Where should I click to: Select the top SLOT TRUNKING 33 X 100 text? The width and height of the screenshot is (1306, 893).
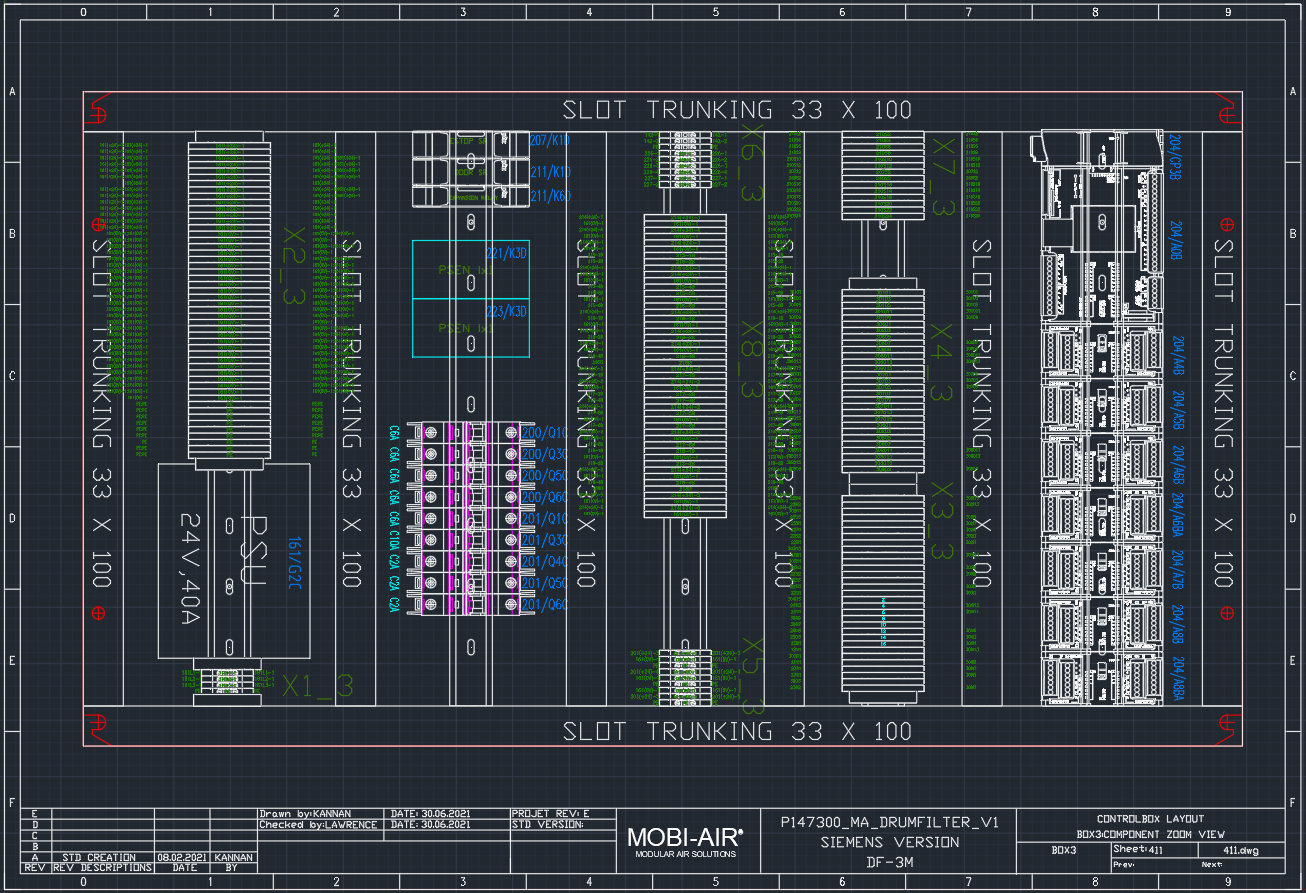click(x=737, y=110)
